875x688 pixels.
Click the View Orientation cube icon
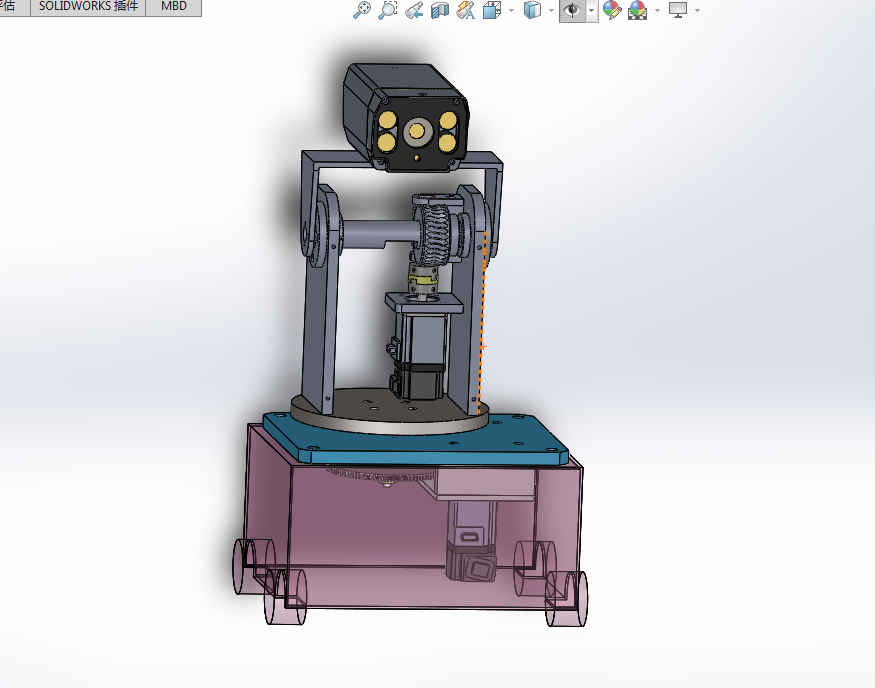(x=491, y=10)
